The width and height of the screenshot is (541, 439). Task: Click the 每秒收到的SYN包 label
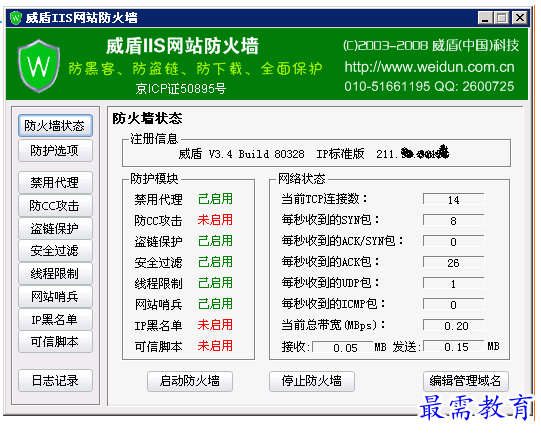pos(330,220)
